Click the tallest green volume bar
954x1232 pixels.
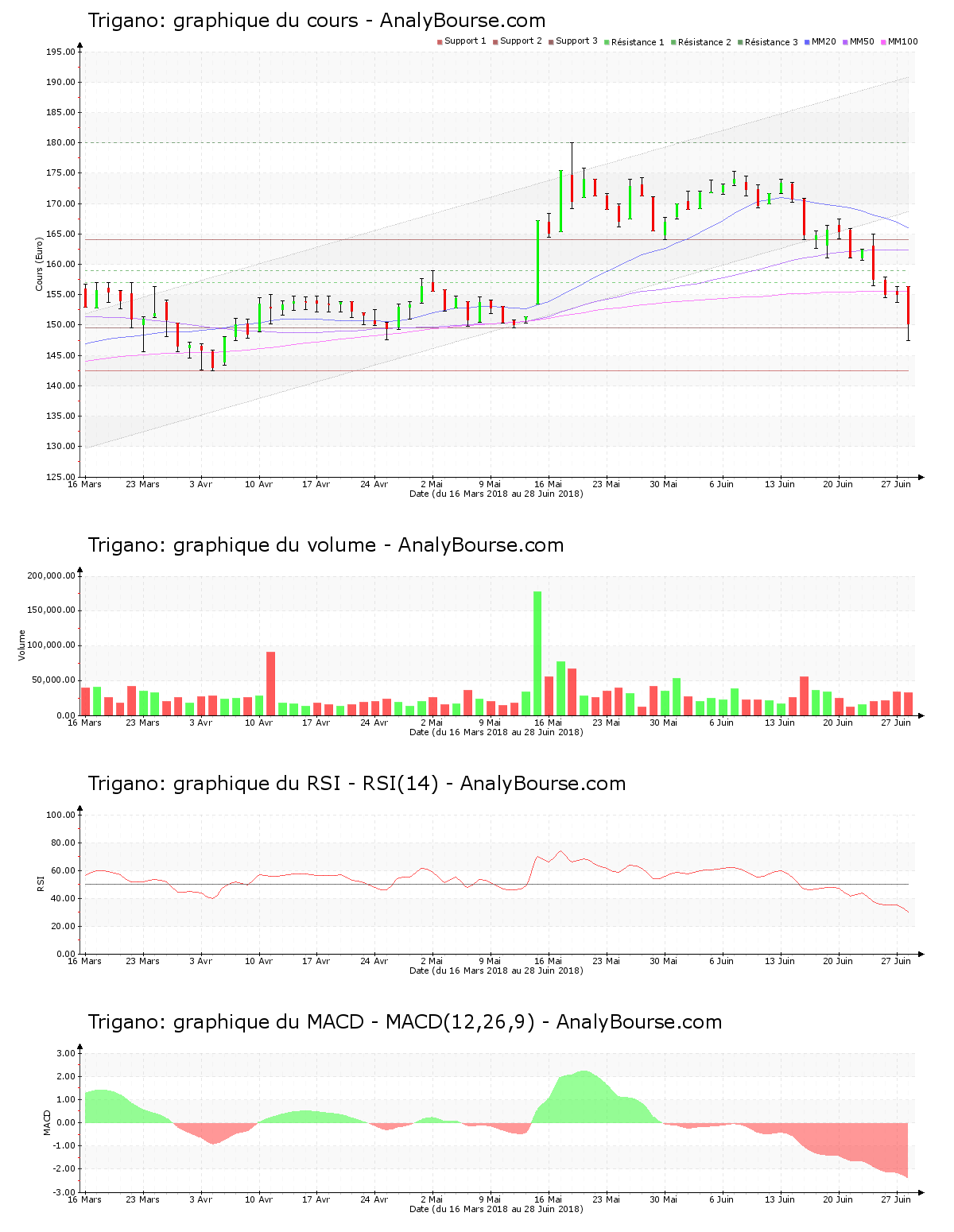pos(537,653)
